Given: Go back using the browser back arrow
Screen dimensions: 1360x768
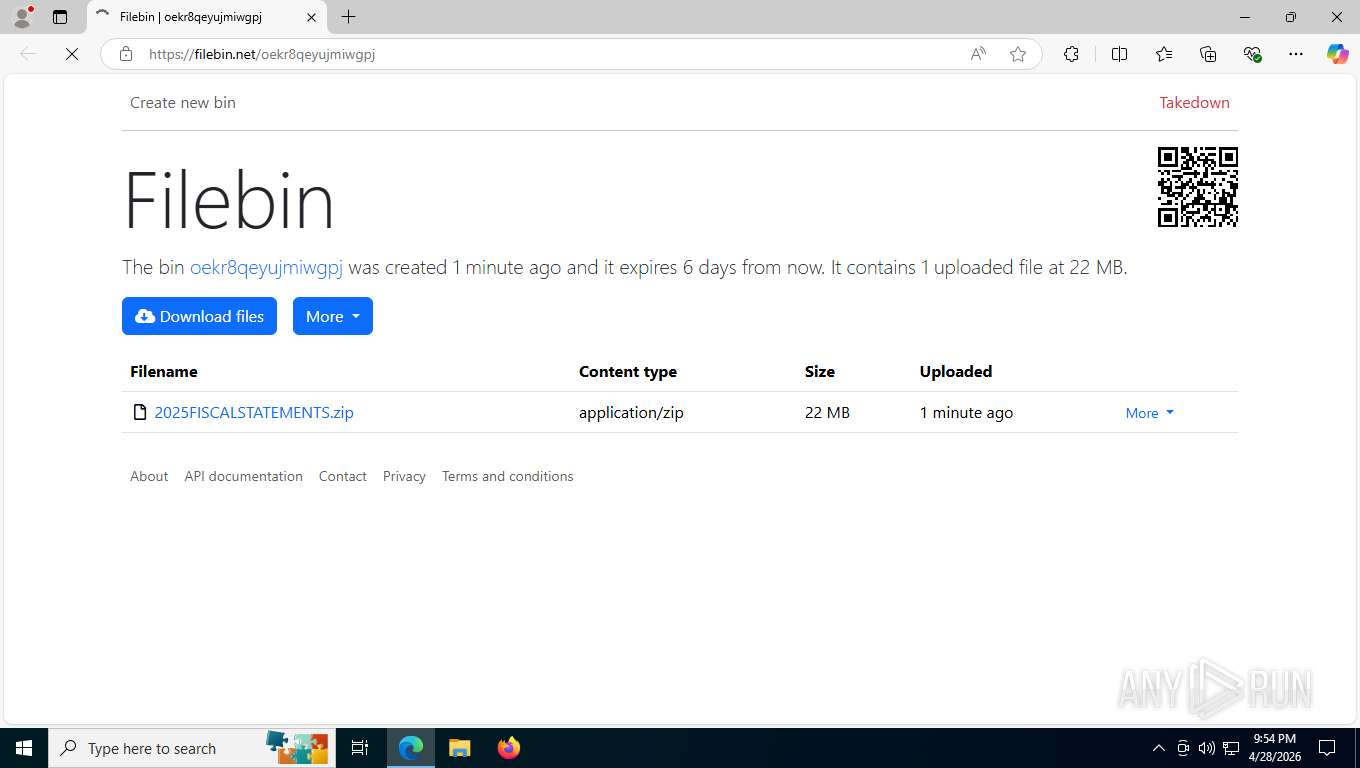Looking at the screenshot, I should point(28,54).
